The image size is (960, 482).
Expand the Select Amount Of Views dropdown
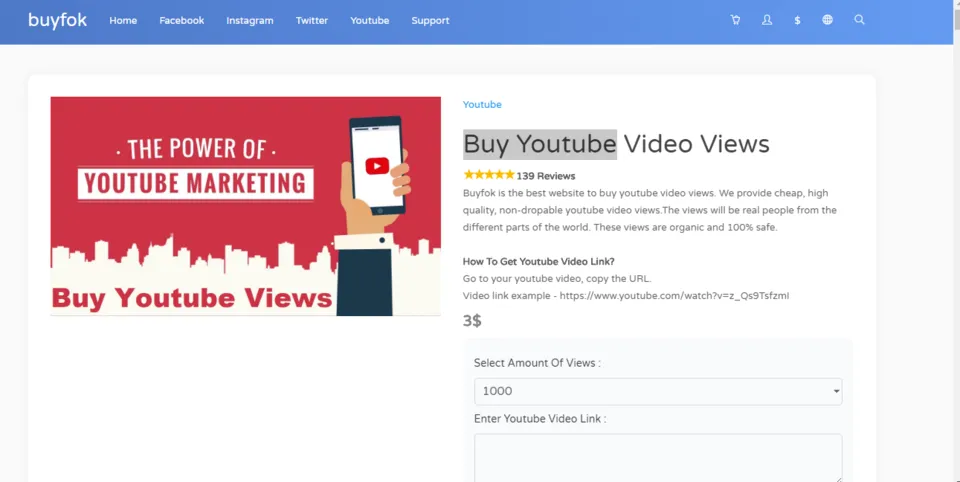click(x=658, y=391)
